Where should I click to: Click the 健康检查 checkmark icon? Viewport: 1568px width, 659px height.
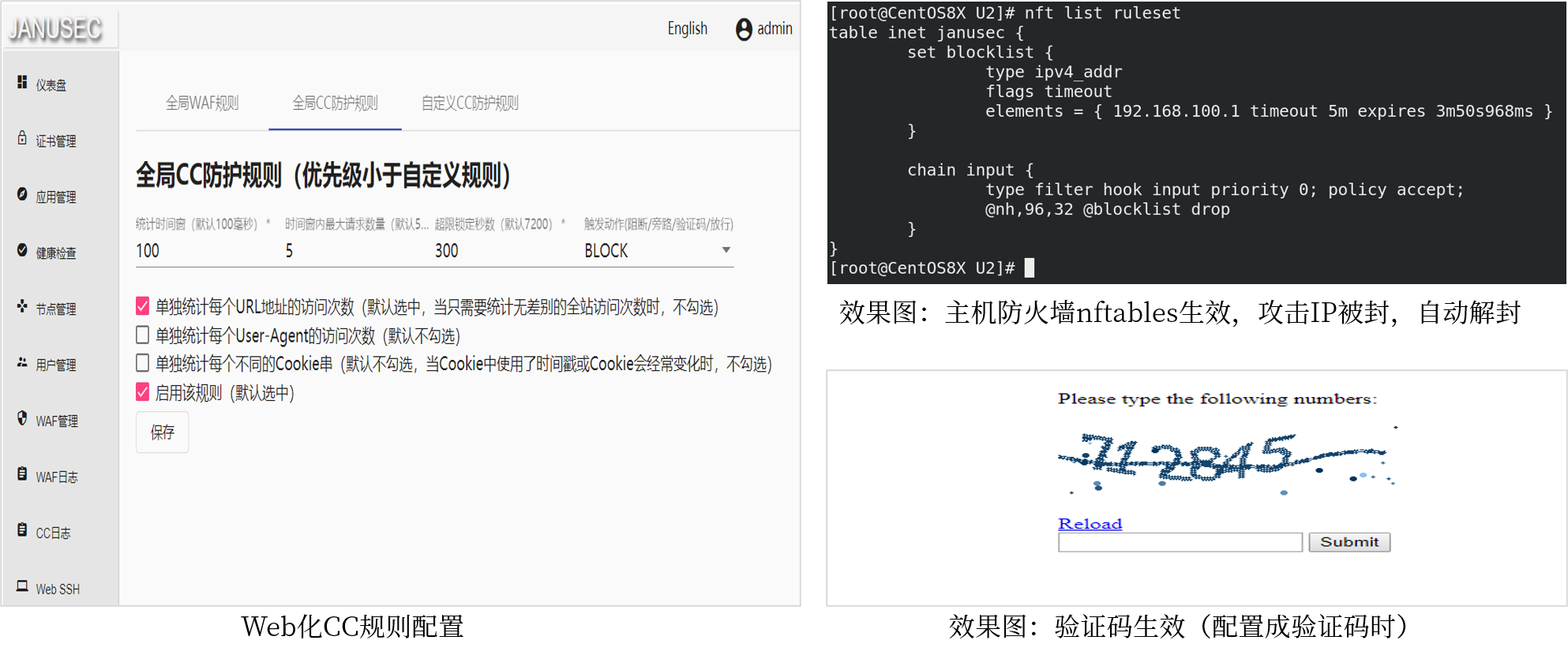[22, 250]
